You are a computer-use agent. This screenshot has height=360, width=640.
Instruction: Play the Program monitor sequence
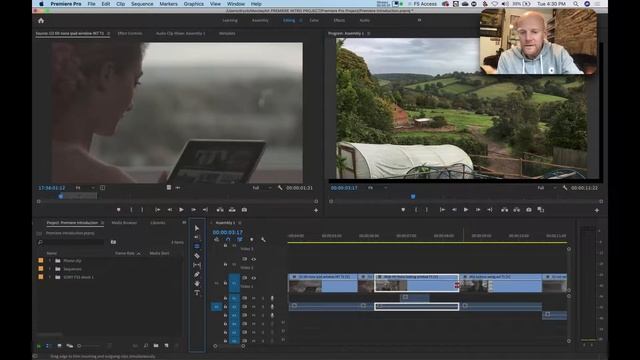click(466, 210)
